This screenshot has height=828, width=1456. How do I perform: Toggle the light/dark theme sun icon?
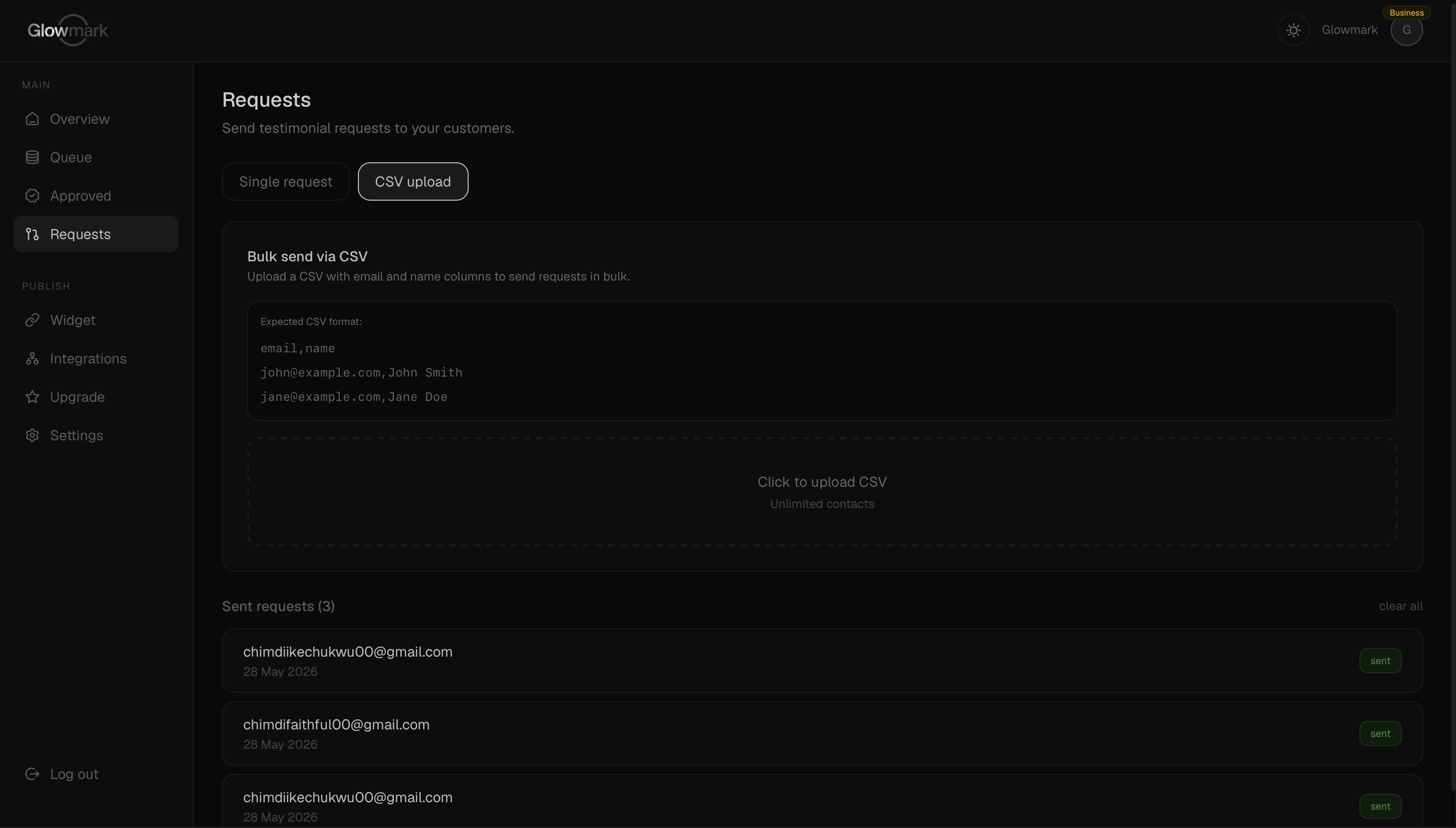pos(1293,30)
